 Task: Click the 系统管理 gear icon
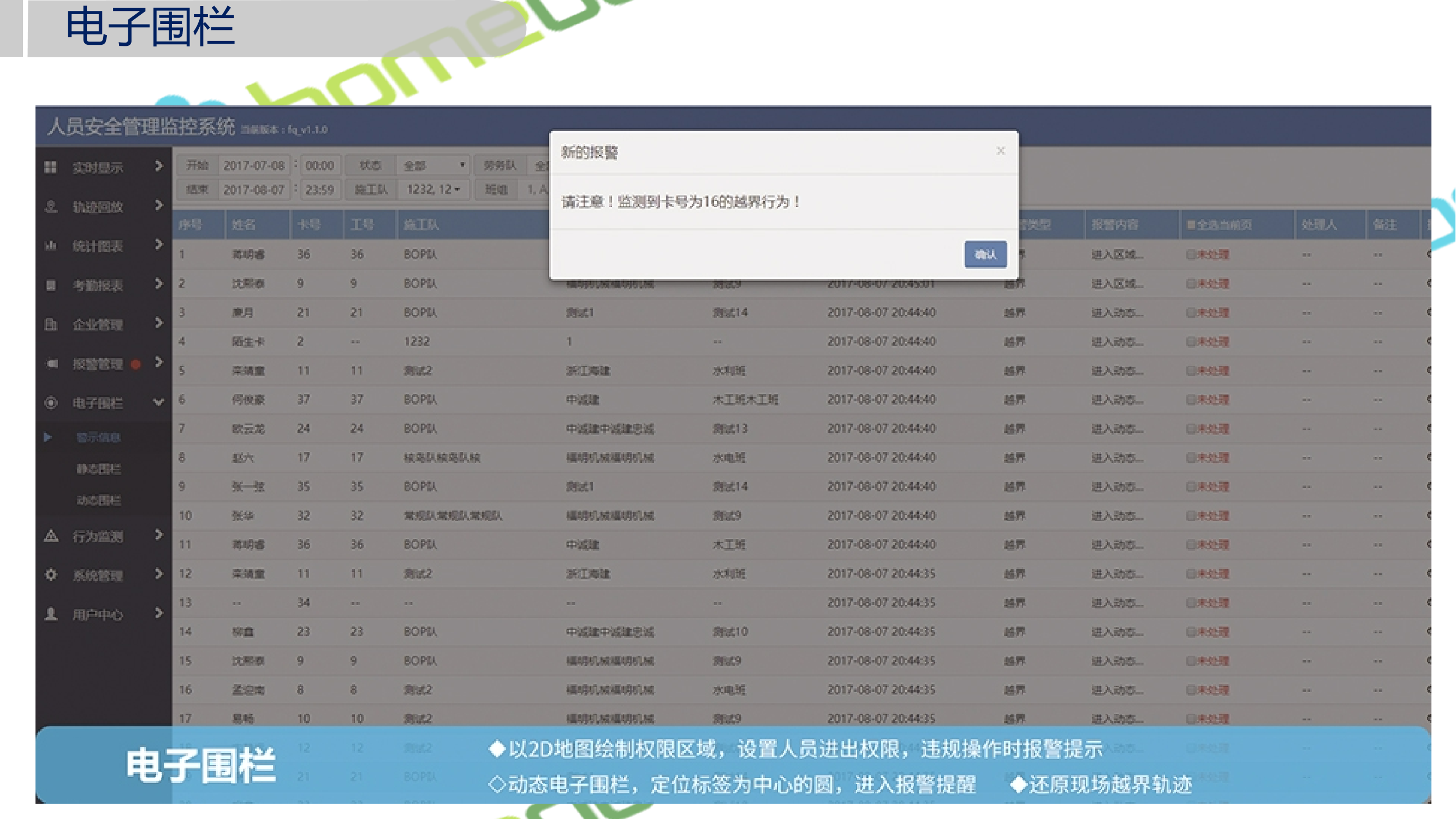tap(51, 575)
